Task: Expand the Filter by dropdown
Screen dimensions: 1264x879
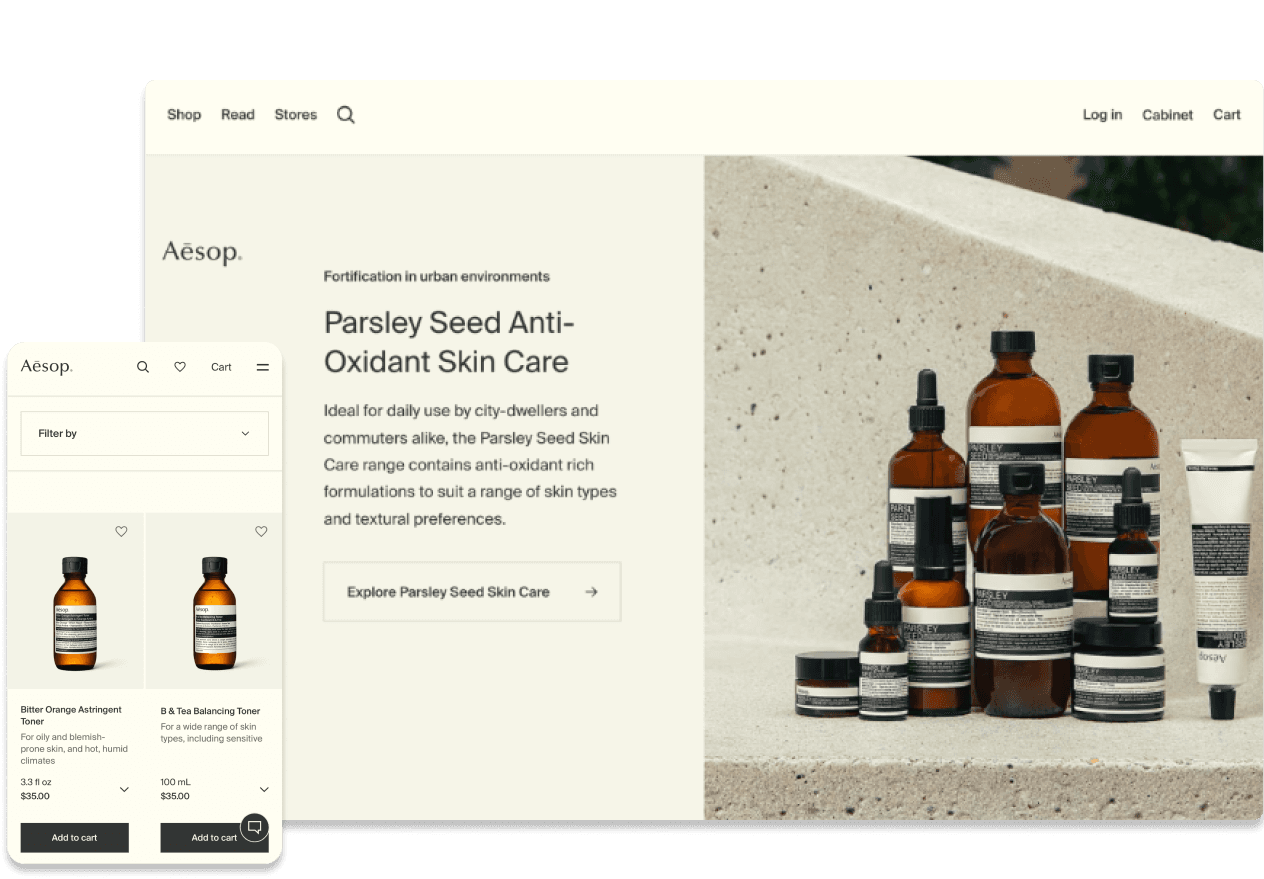Action: [145, 434]
